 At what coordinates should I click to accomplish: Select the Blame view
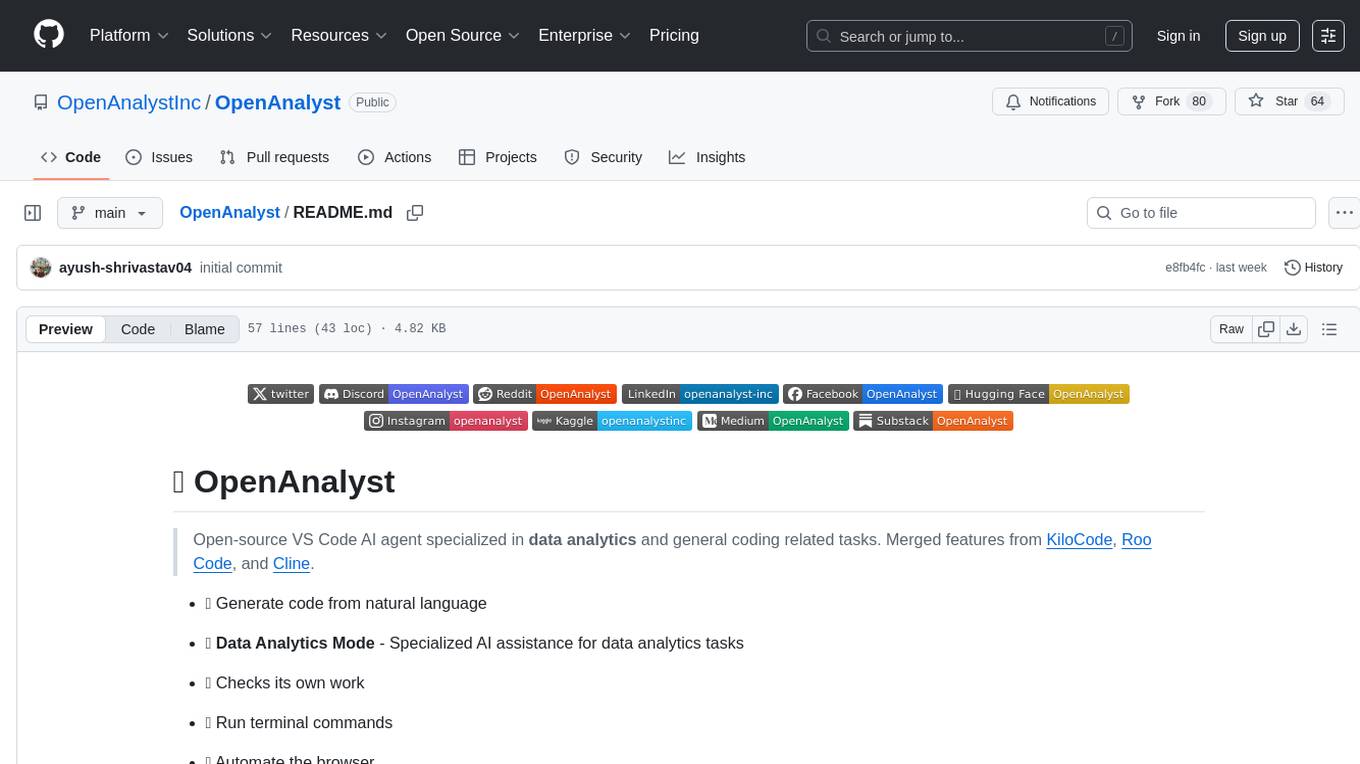(205, 329)
